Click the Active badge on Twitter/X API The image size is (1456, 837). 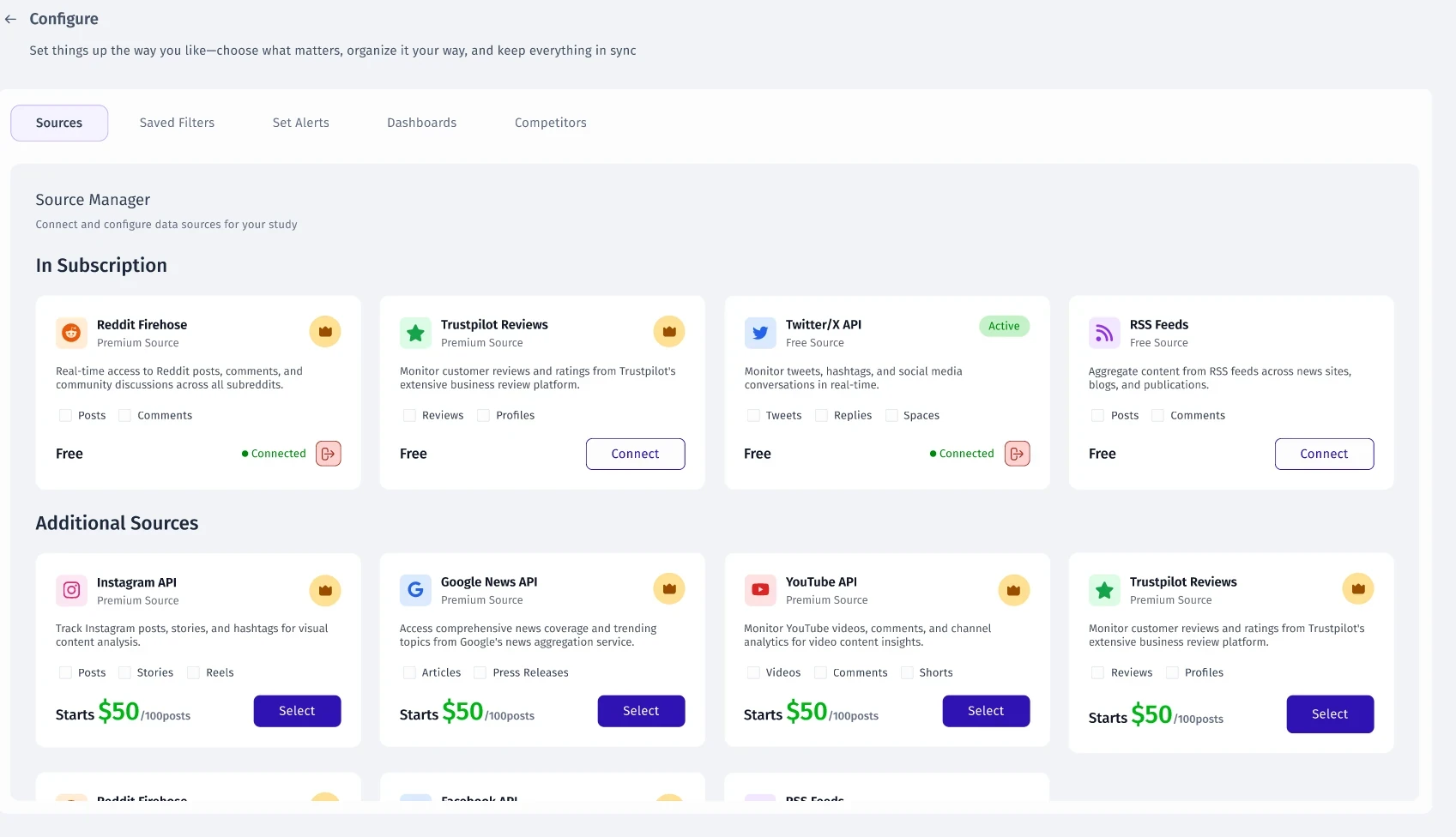(1005, 326)
